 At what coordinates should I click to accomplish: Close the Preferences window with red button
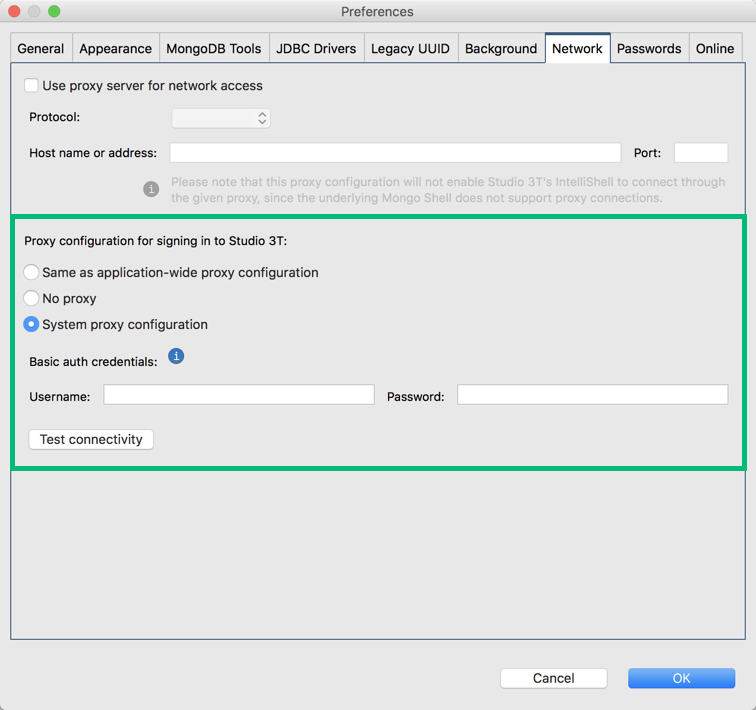[x=14, y=11]
